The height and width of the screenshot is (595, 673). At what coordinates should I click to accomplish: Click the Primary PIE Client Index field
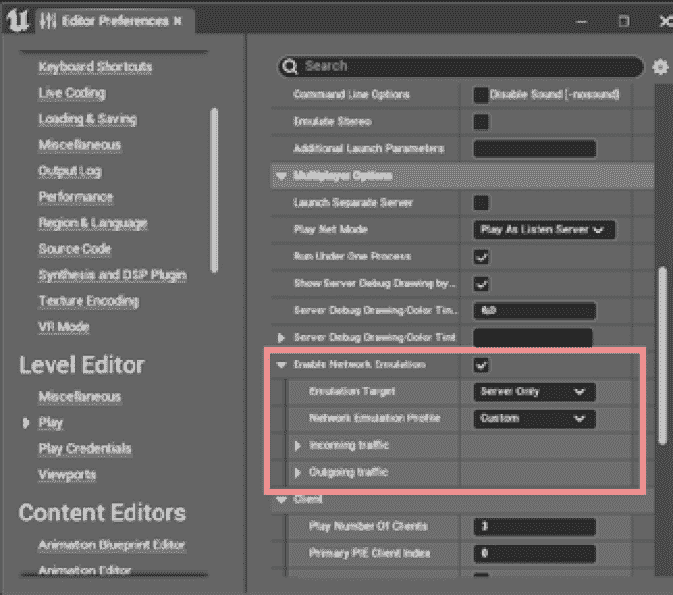(534, 554)
